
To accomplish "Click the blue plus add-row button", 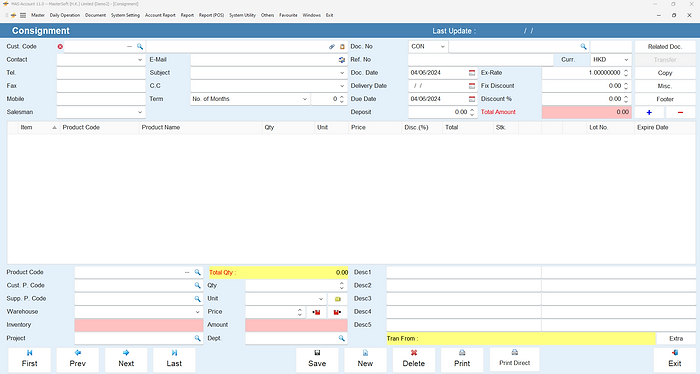I will (x=649, y=112).
